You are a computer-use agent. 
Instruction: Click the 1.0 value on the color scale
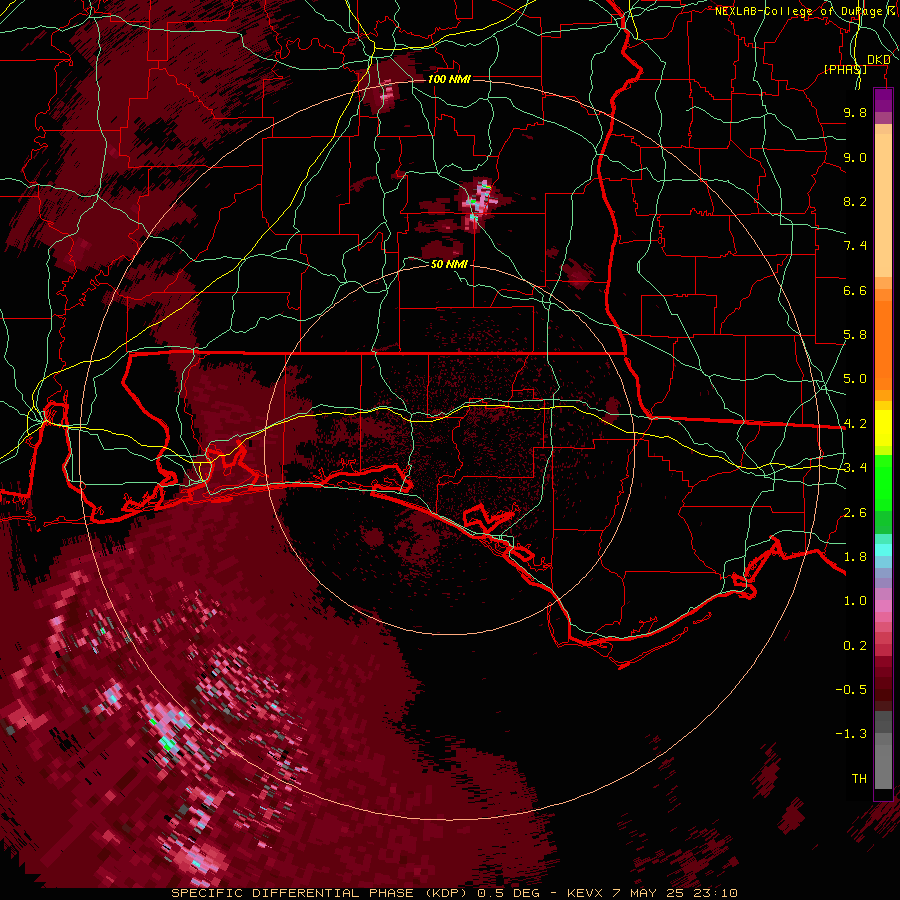[x=855, y=601]
